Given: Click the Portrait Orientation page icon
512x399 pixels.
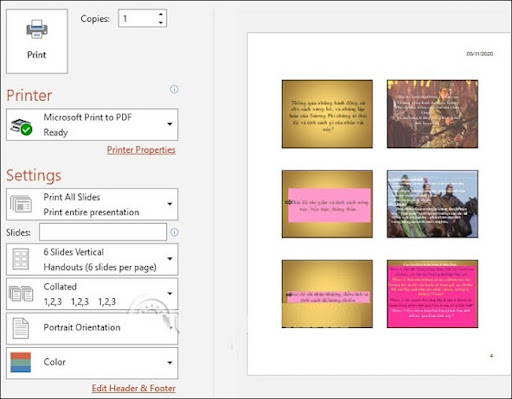Looking at the screenshot, I should point(20,328).
